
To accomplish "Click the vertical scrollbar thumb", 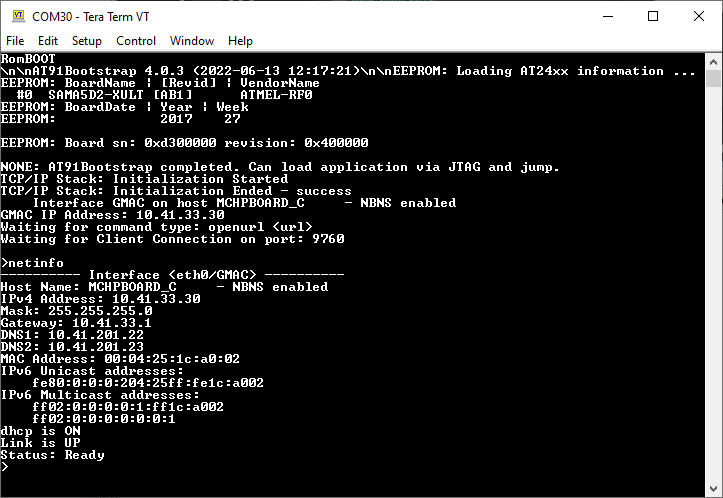I will coord(713,78).
